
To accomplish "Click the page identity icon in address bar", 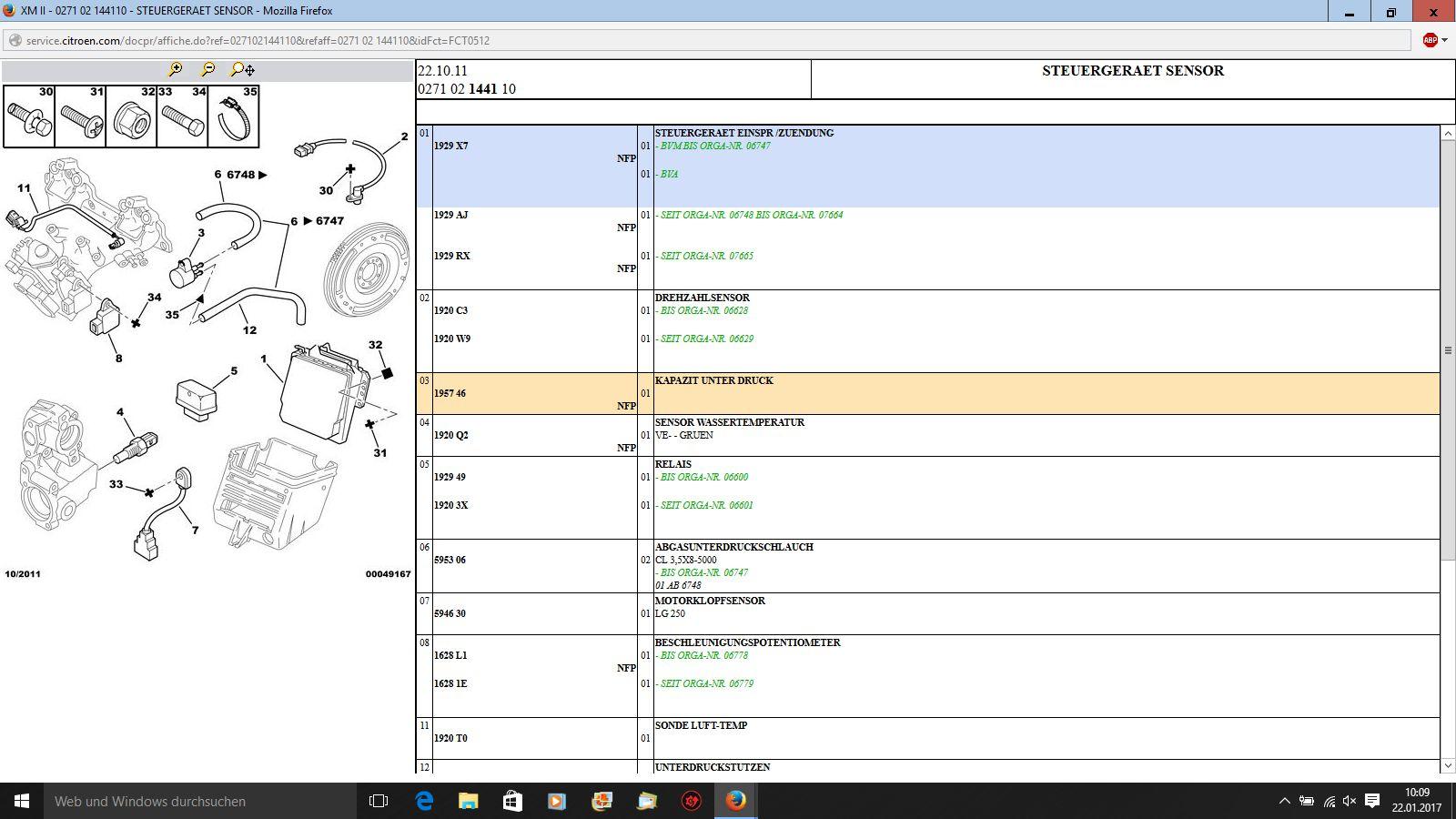I will click(15, 40).
